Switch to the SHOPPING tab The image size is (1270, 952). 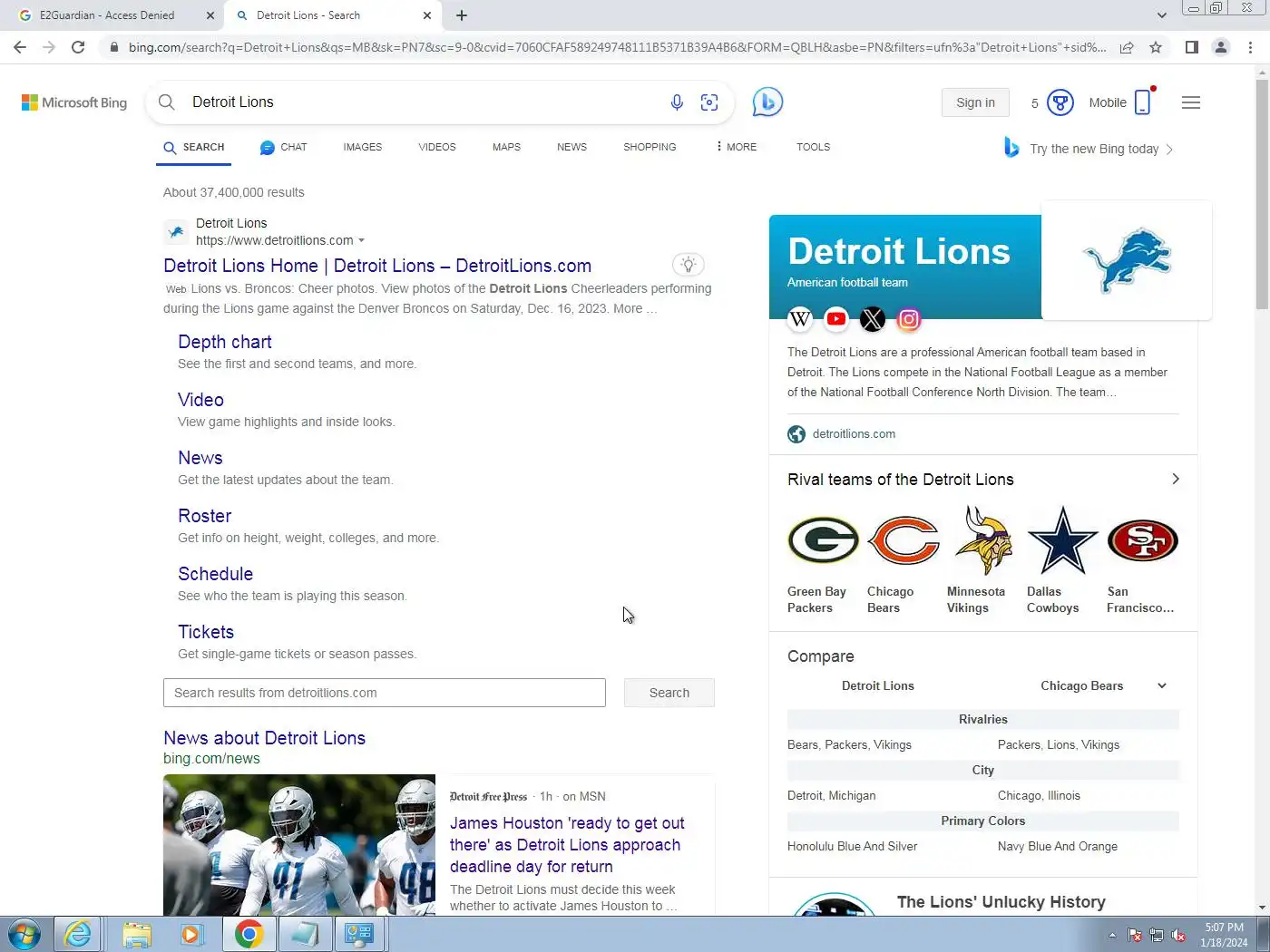[650, 147]
